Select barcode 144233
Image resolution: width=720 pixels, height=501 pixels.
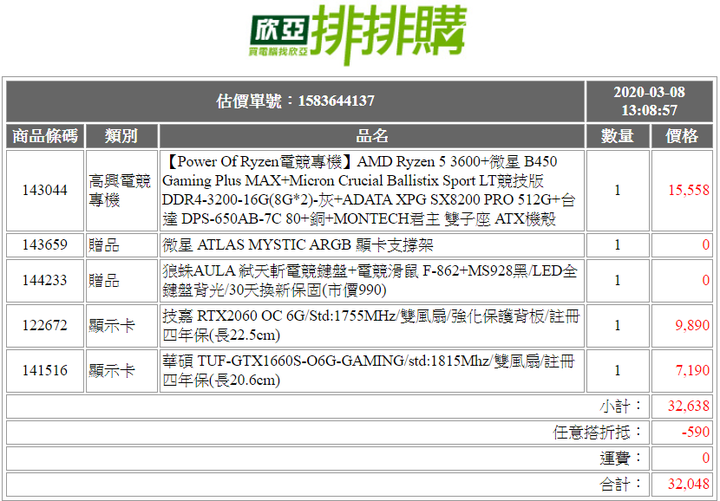pyautogui.click(x=45, y=280)
